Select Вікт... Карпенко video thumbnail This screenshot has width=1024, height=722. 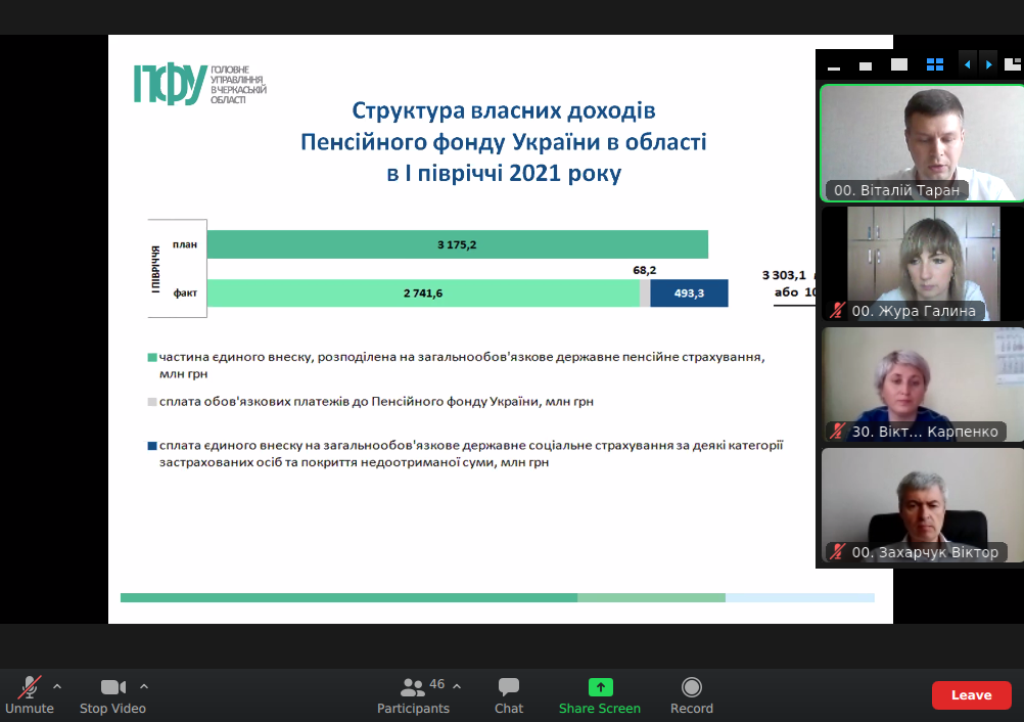click(x=922, y=385)
